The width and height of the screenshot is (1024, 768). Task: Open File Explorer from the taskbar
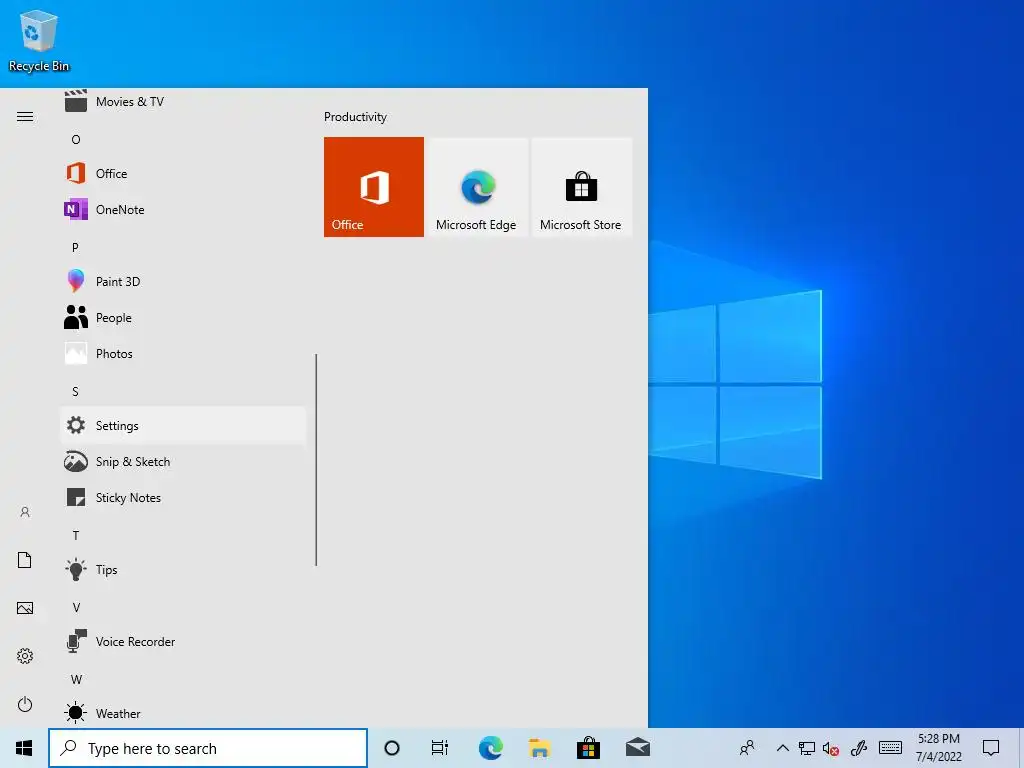539,748
